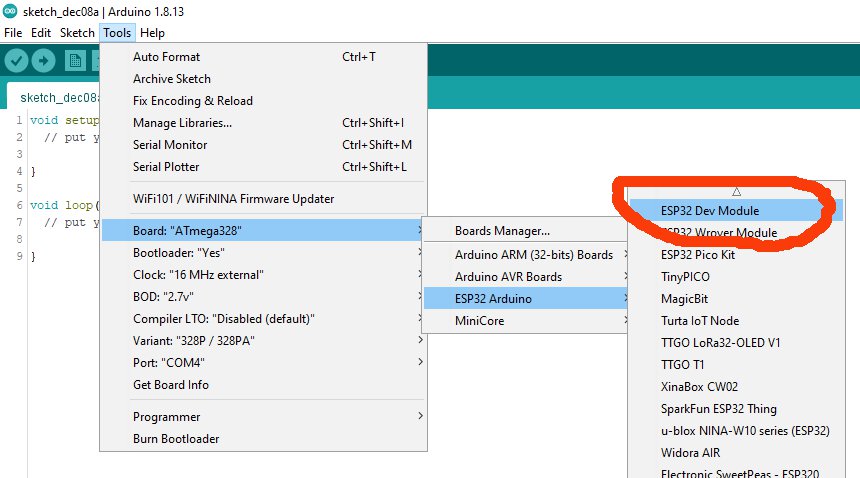The image size is (860, 478).
Task: Select ESP32 Wrover Module board
Action: pyautogui.click(x=736, y=232)
